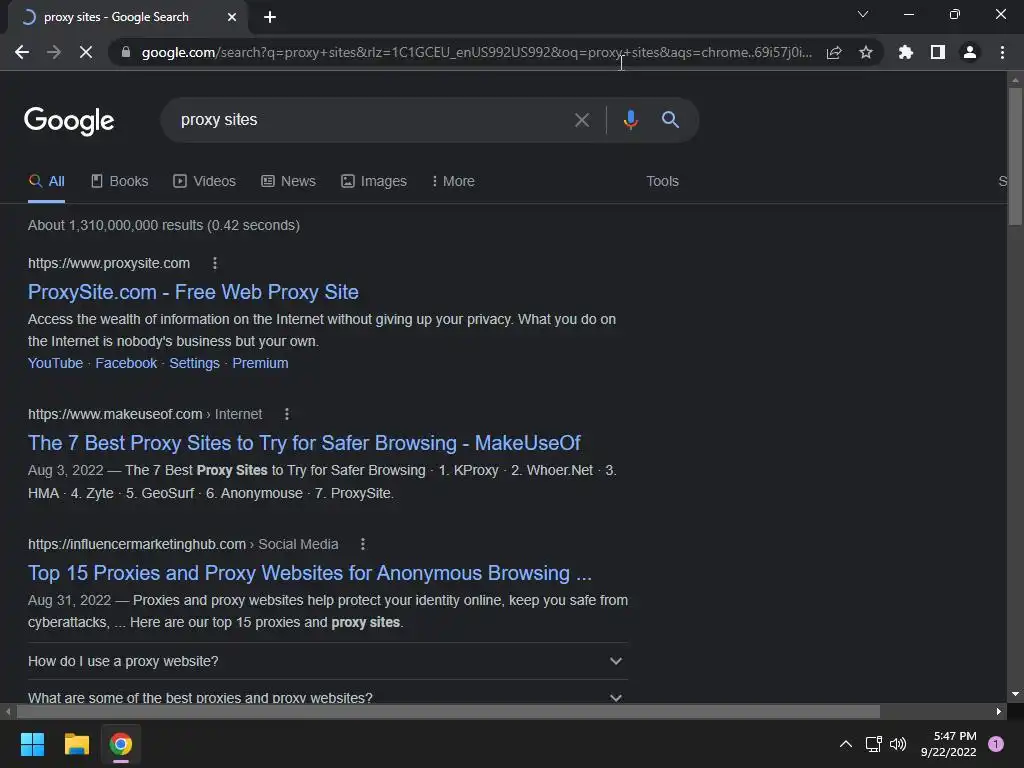This screenshot has height=768, width=1024.
Task: Go back using browser back arrow
Action: pos(22,52)
